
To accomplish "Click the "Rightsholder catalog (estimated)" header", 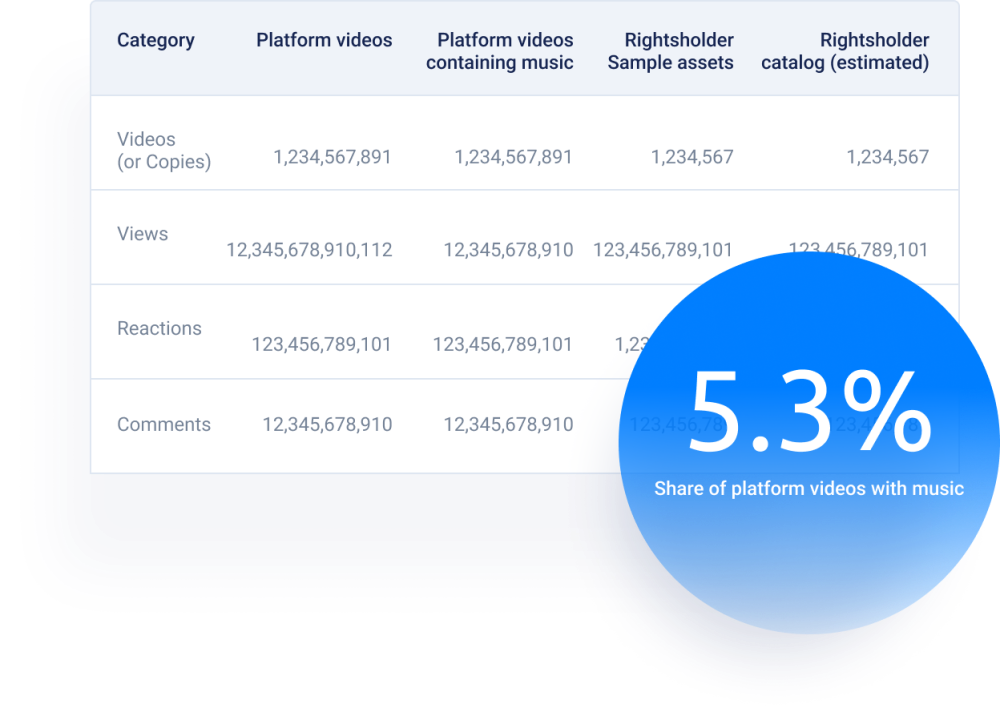I will point(845,51).
